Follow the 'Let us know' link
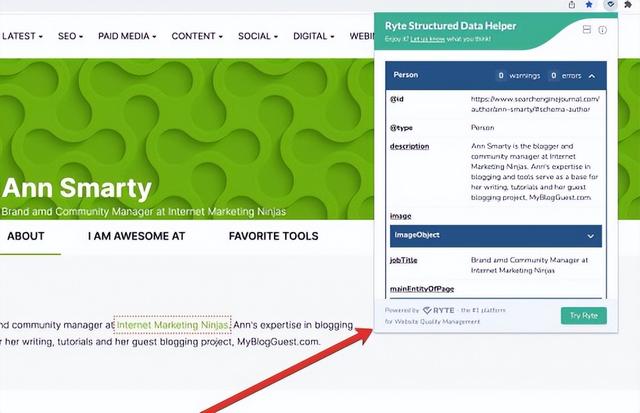 pyautogui.click(x=427, y=39)
